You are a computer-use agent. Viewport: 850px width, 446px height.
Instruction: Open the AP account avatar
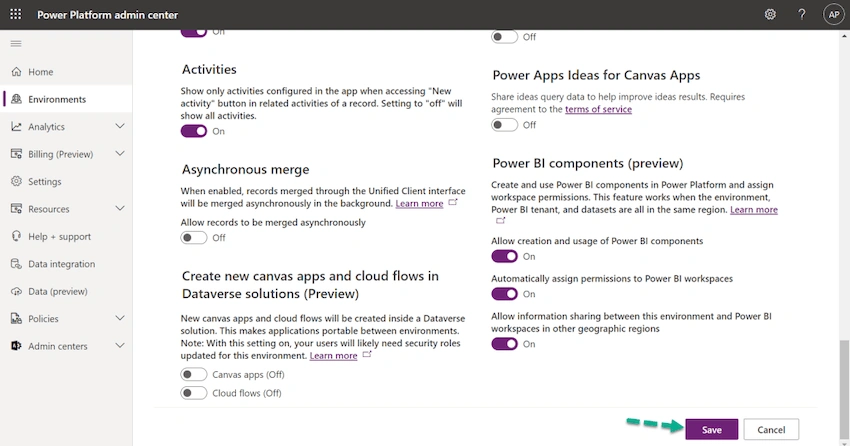click(834, 15)
